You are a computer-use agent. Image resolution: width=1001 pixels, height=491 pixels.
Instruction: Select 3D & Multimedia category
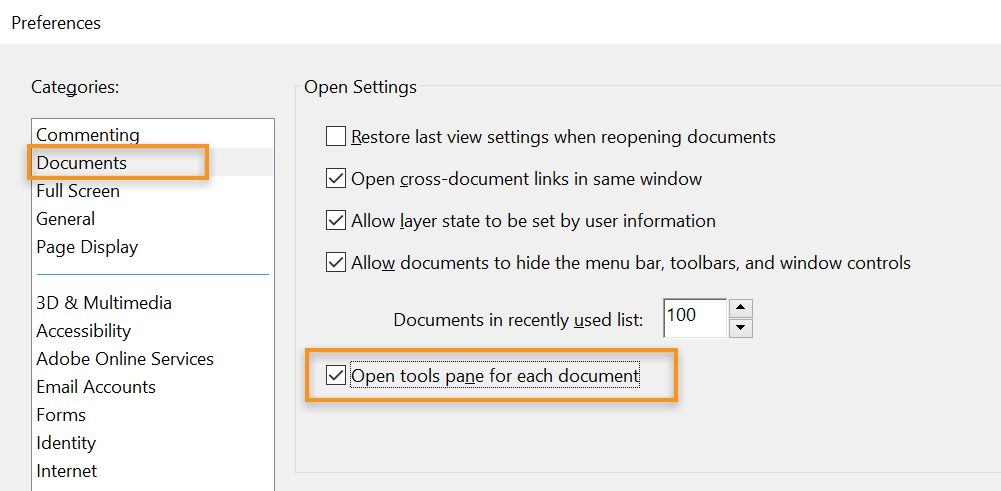104,303
